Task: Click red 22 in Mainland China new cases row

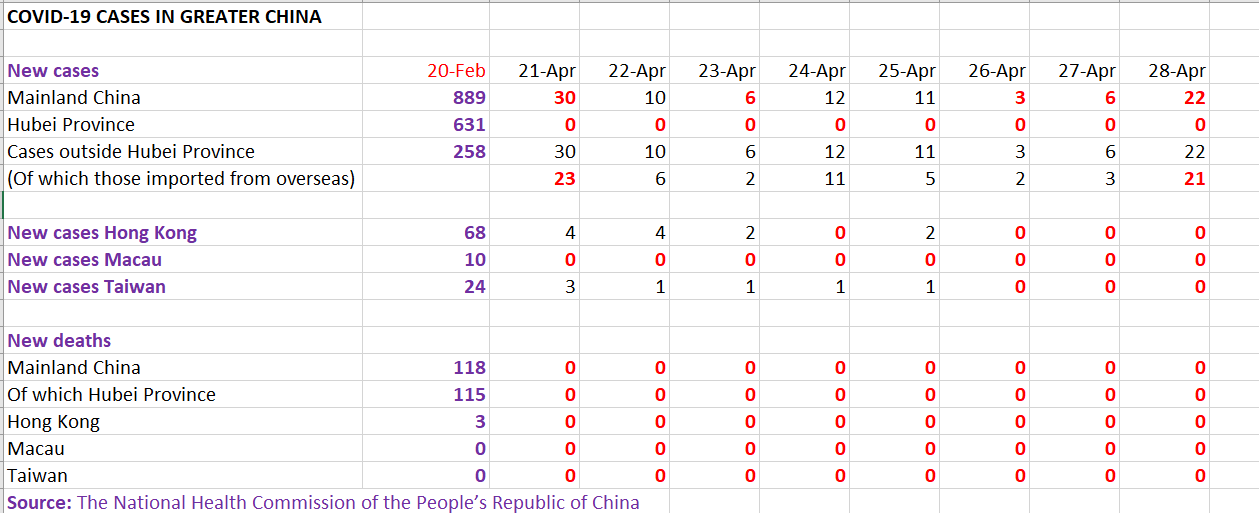Action: (x=1195, y=98)
